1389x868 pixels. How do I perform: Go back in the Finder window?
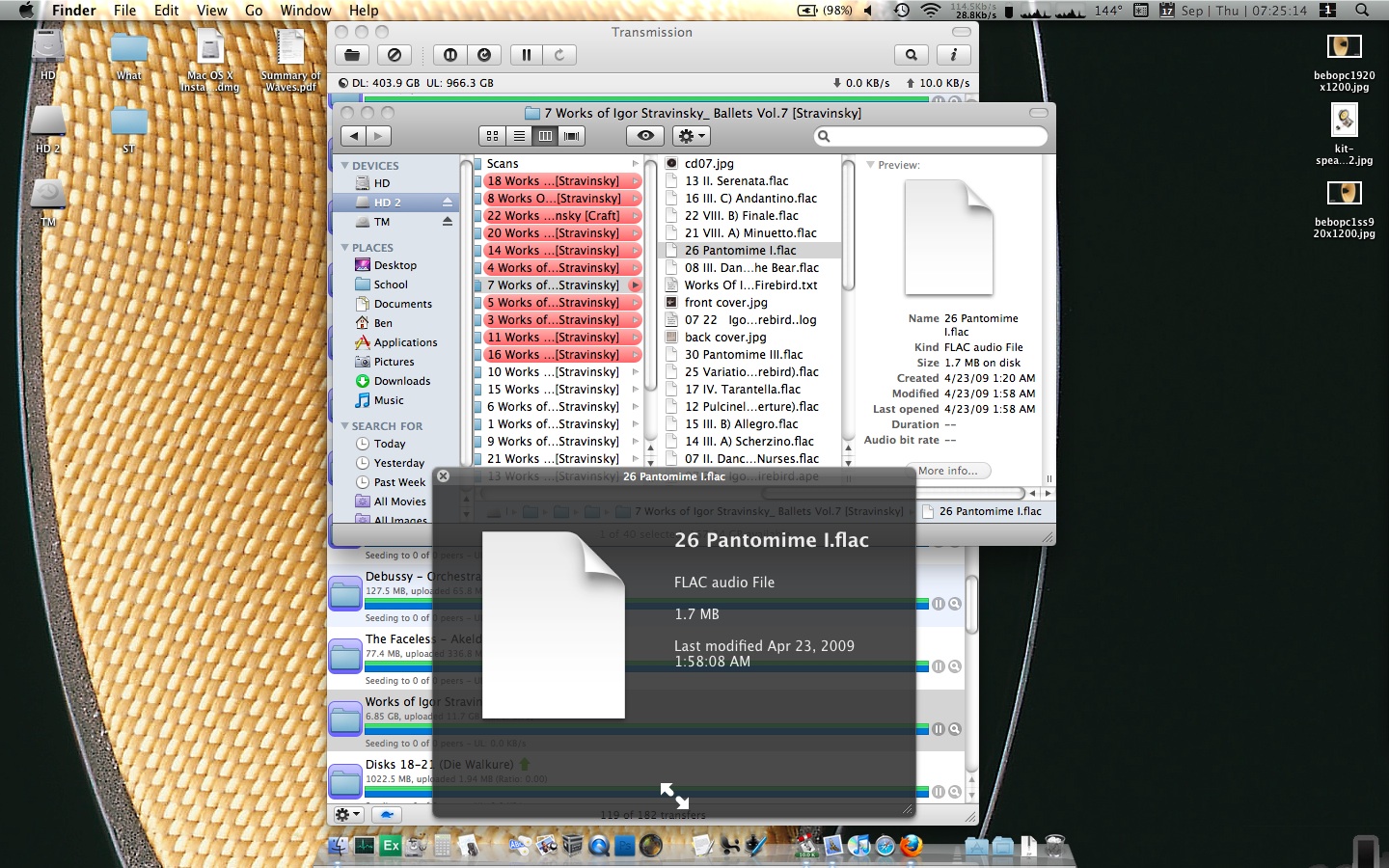354,136
